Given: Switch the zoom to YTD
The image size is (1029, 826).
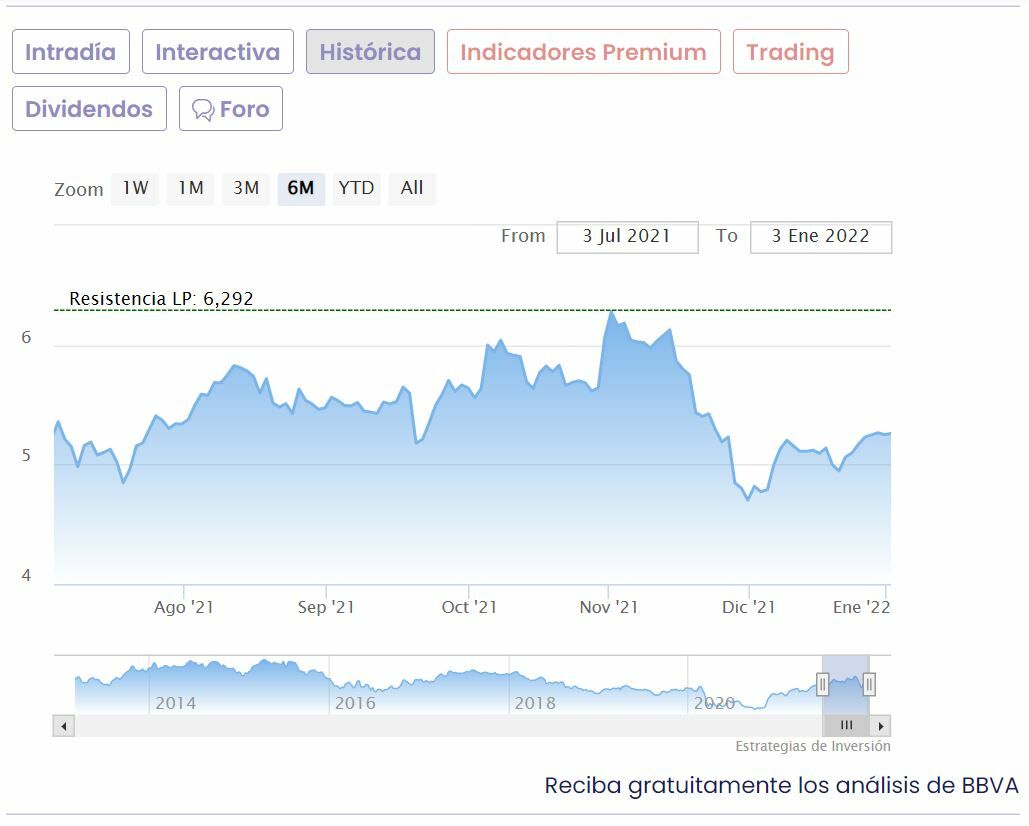Looking at the screenshot, I should 356,188.
